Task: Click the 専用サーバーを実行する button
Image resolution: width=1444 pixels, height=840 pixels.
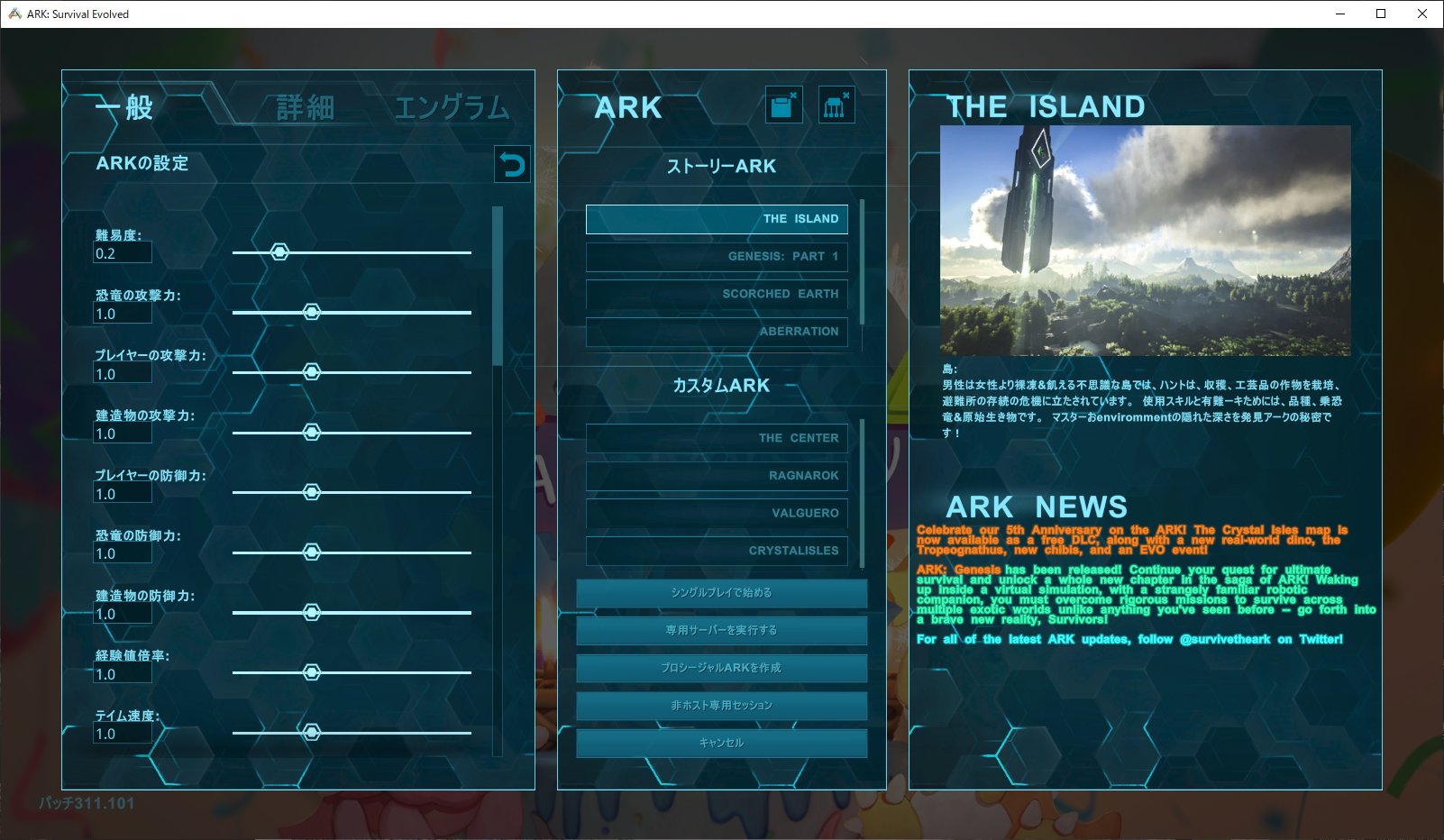Action: (722, 631)
